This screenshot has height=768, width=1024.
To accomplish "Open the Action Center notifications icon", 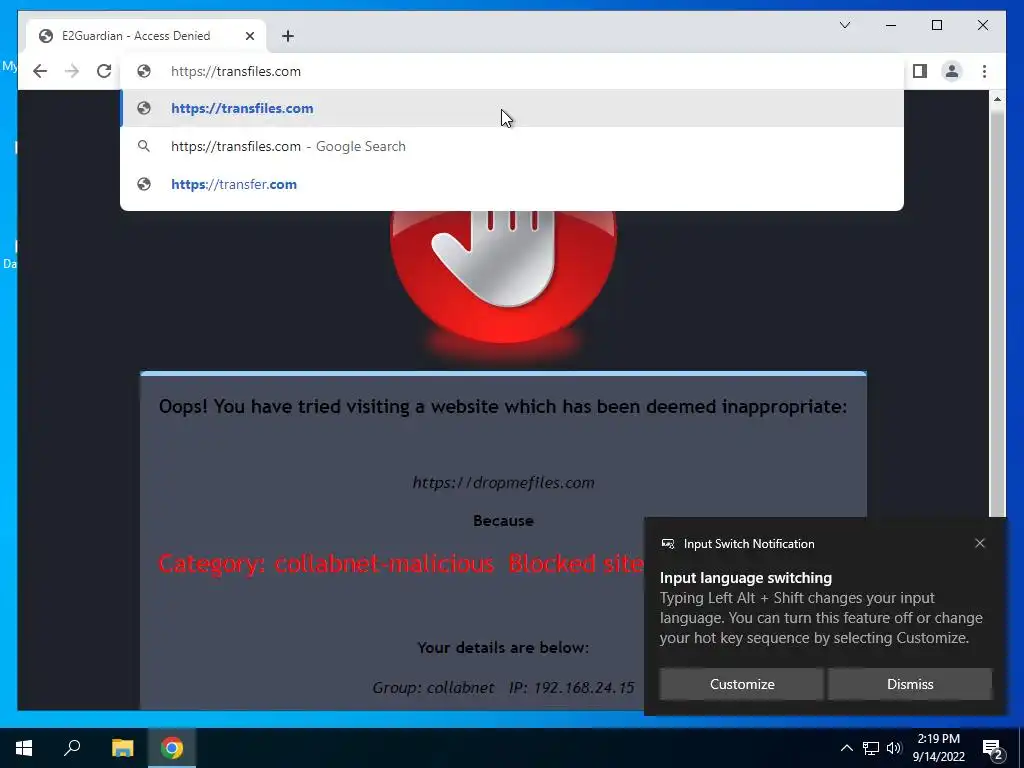I will [992, 748].
